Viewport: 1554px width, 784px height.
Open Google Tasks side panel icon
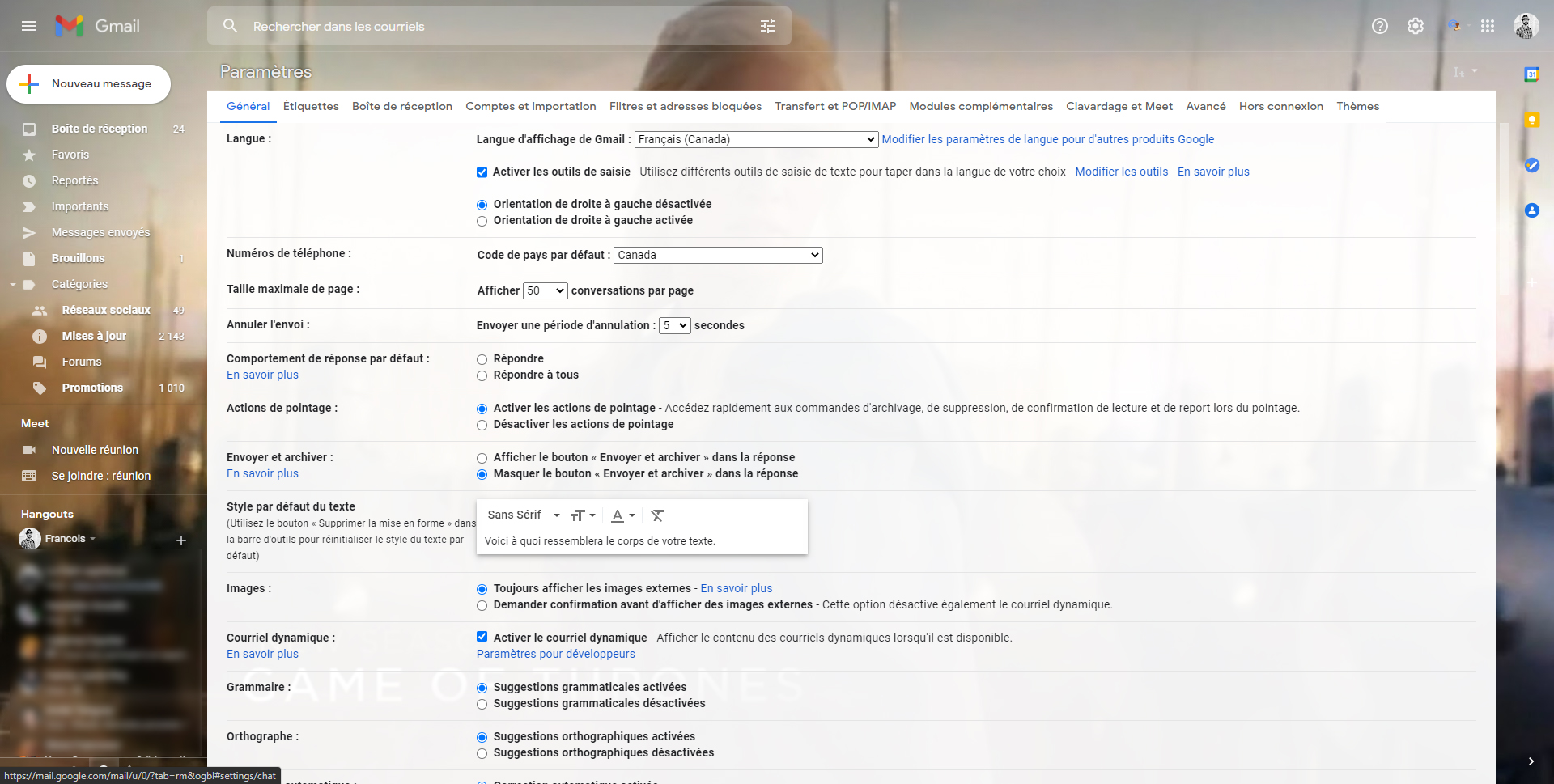tap(1531, 165)
